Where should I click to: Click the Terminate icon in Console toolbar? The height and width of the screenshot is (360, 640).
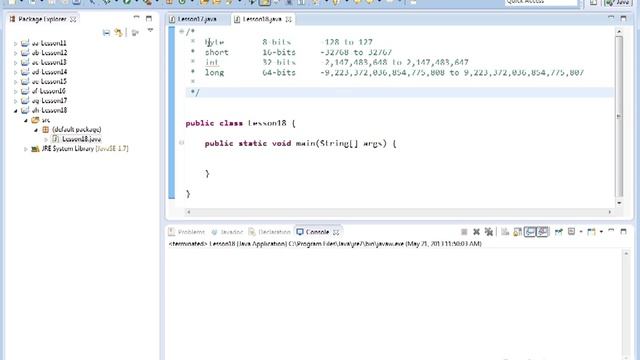click(464, 232)
